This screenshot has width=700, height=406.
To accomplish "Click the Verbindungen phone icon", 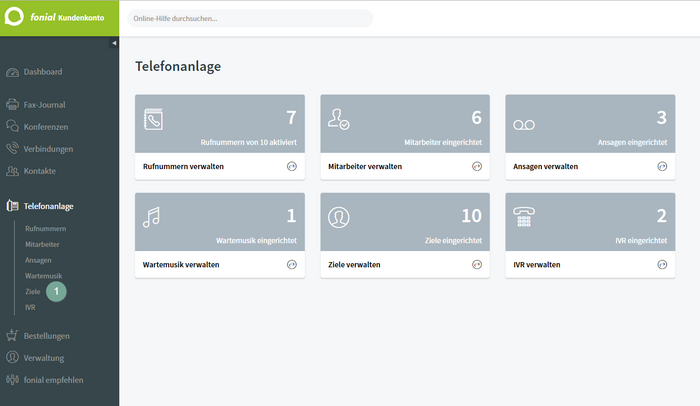I will point(12,149).
